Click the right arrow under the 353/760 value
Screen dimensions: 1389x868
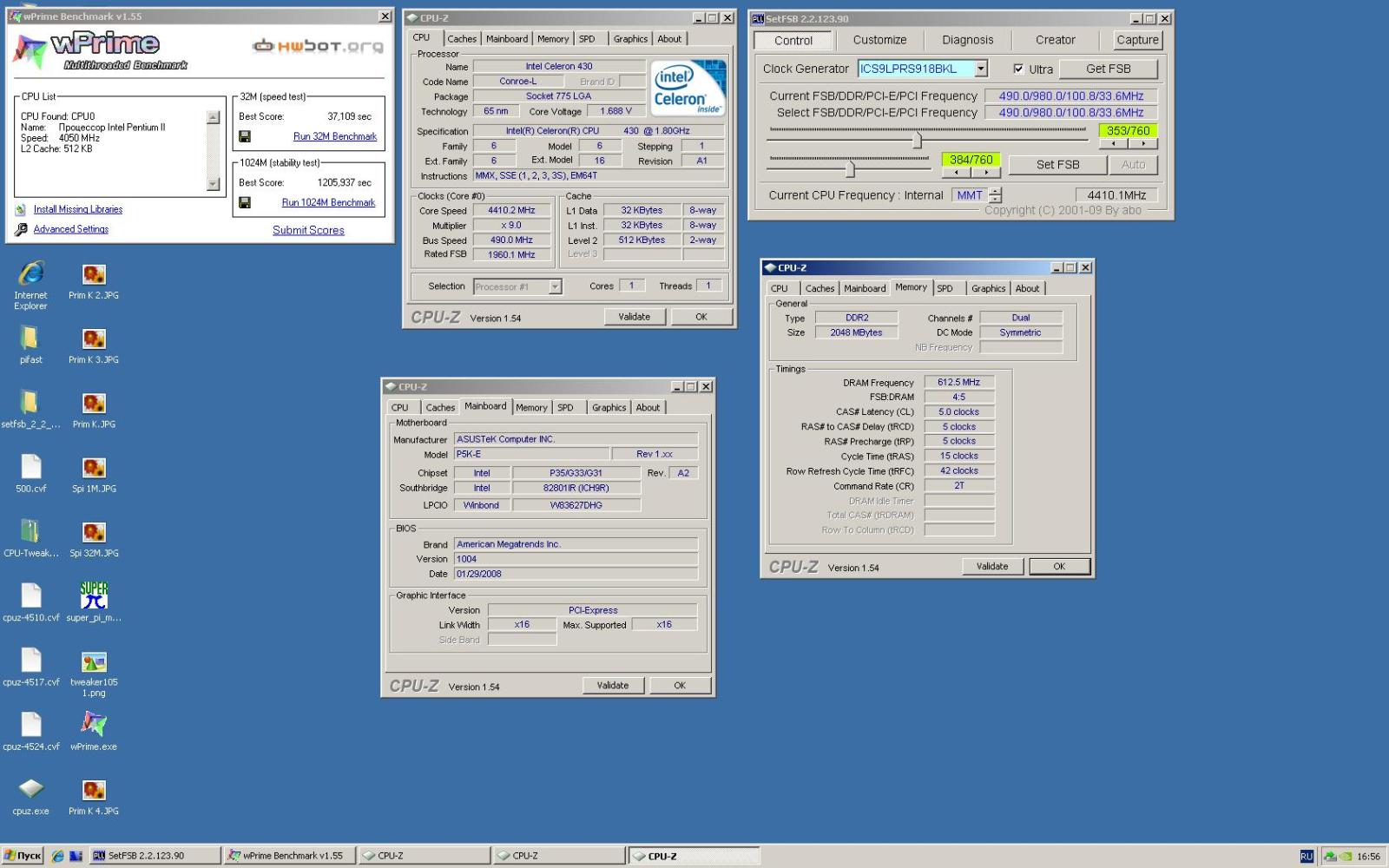(x=1143, y=143)
